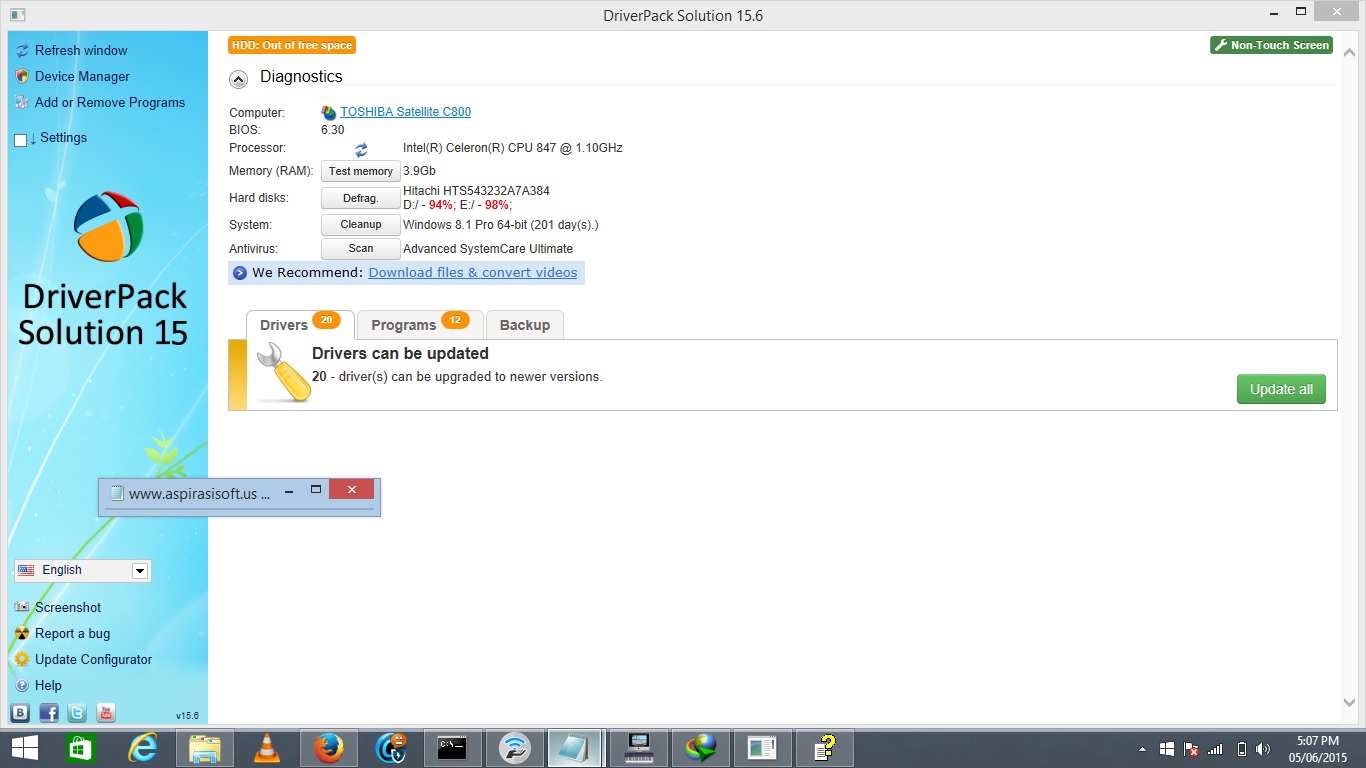Open the yellow question mark taskbar app
This screenshot has width=1366, height=768.
click(825, 748)
